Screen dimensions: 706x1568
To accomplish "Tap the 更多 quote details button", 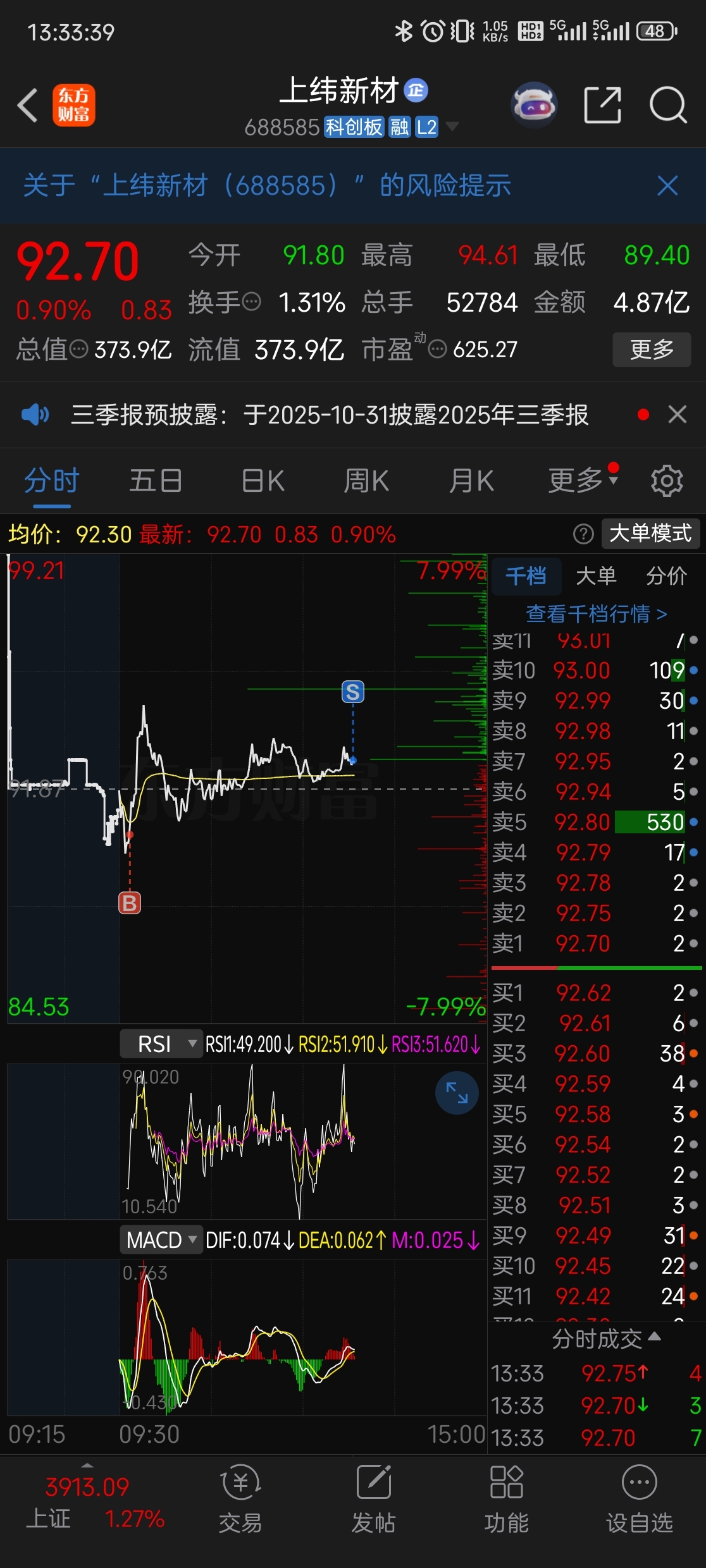I will click(652, 349).
